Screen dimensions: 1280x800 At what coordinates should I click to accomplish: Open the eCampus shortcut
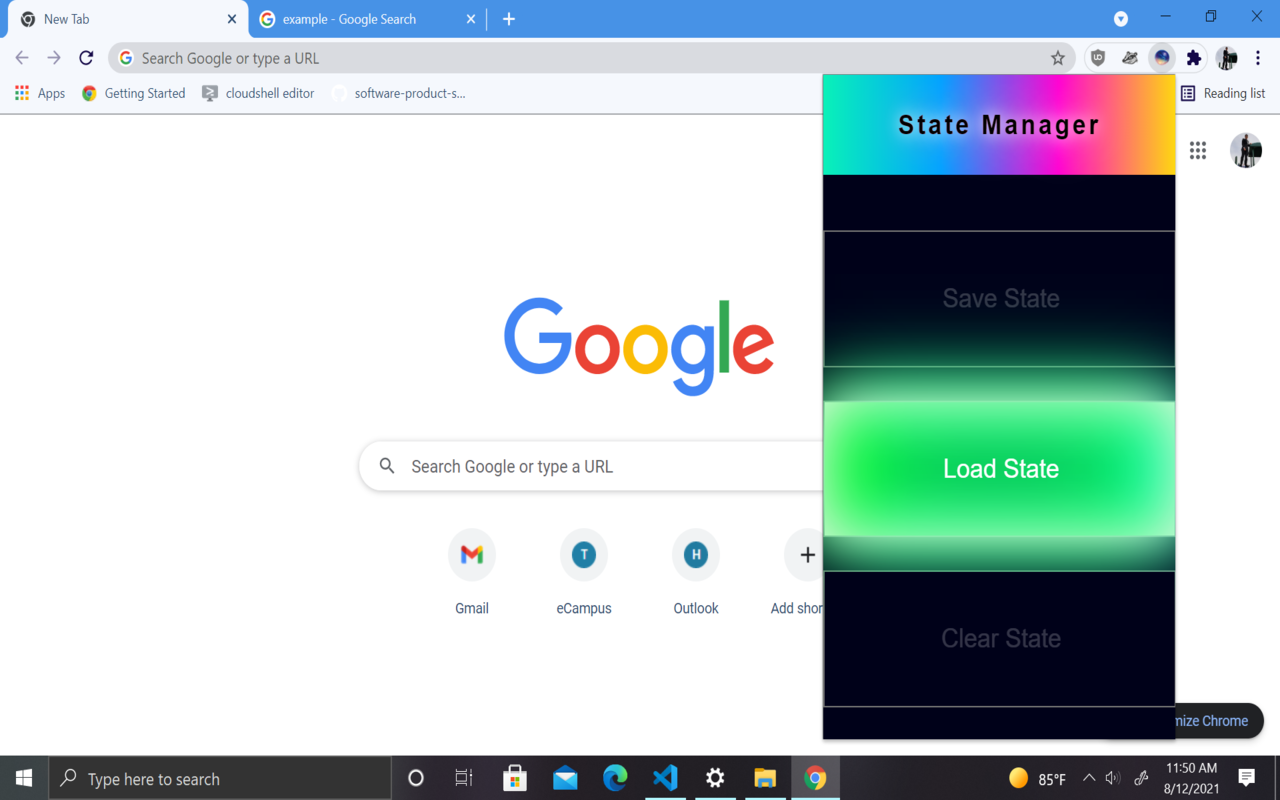(x=584, y=574)
